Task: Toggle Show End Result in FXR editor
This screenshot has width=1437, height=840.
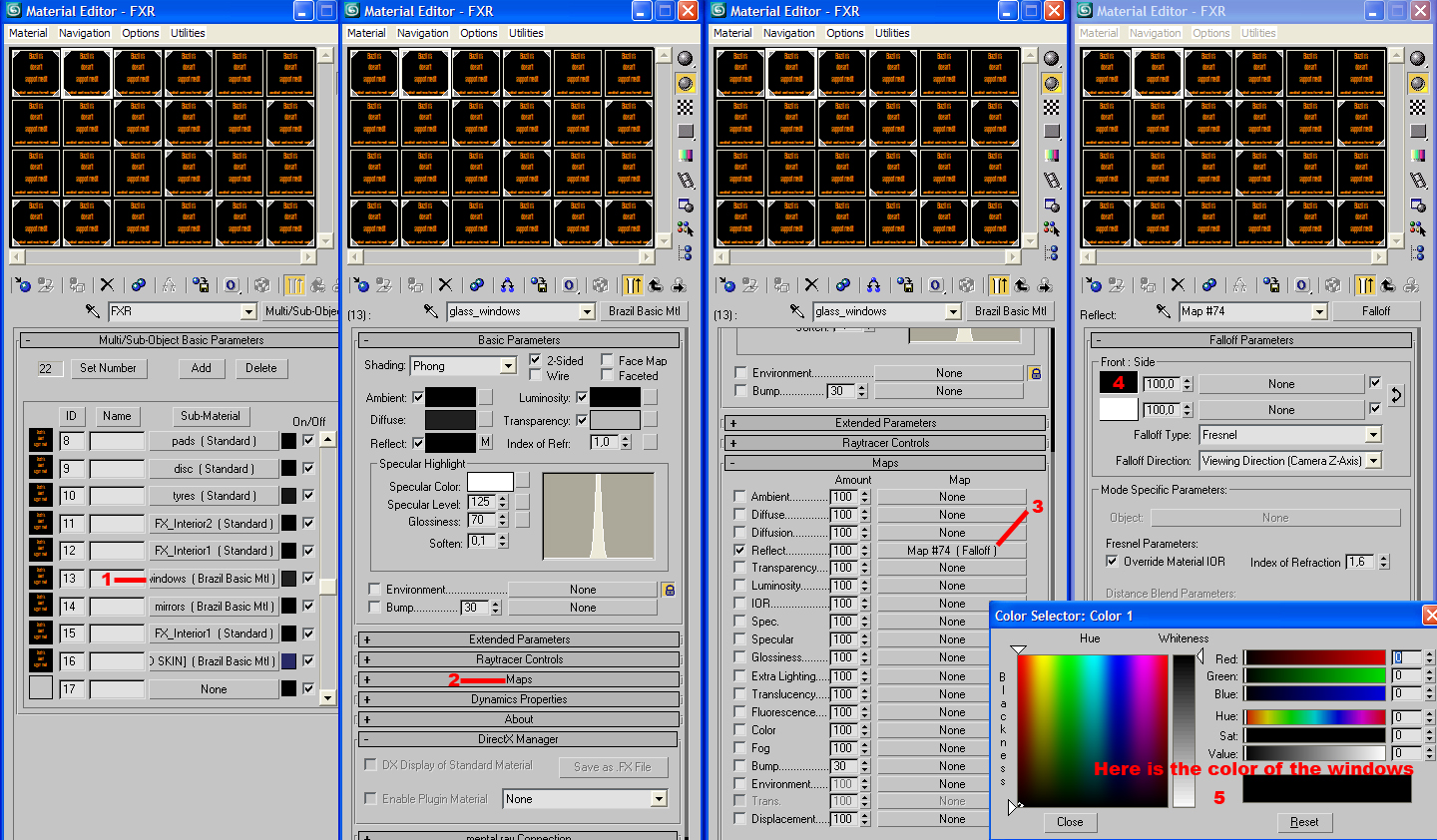Action: [294, 285]
